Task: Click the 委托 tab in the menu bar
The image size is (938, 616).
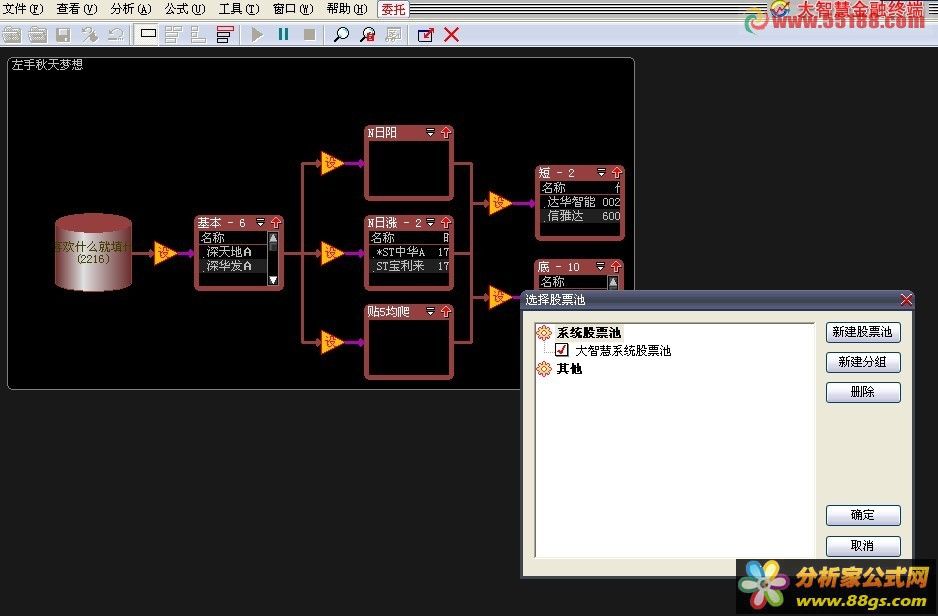Action: point(394,10)
